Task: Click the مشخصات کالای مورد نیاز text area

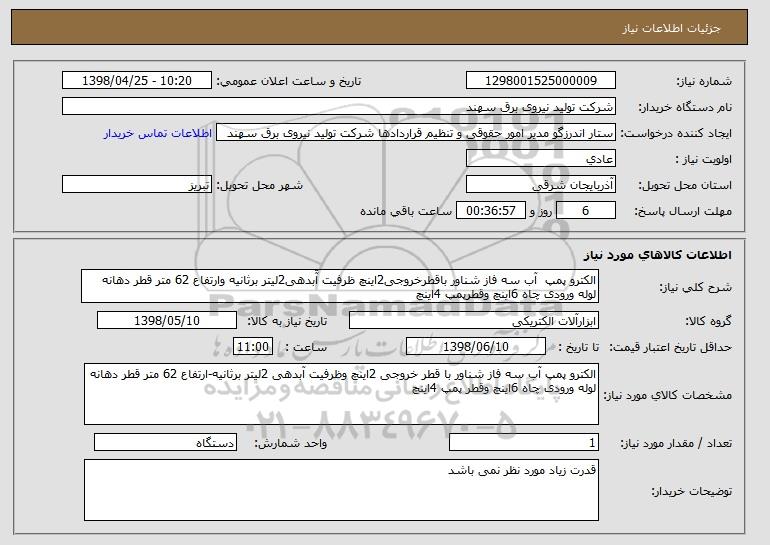Action: 341,394
